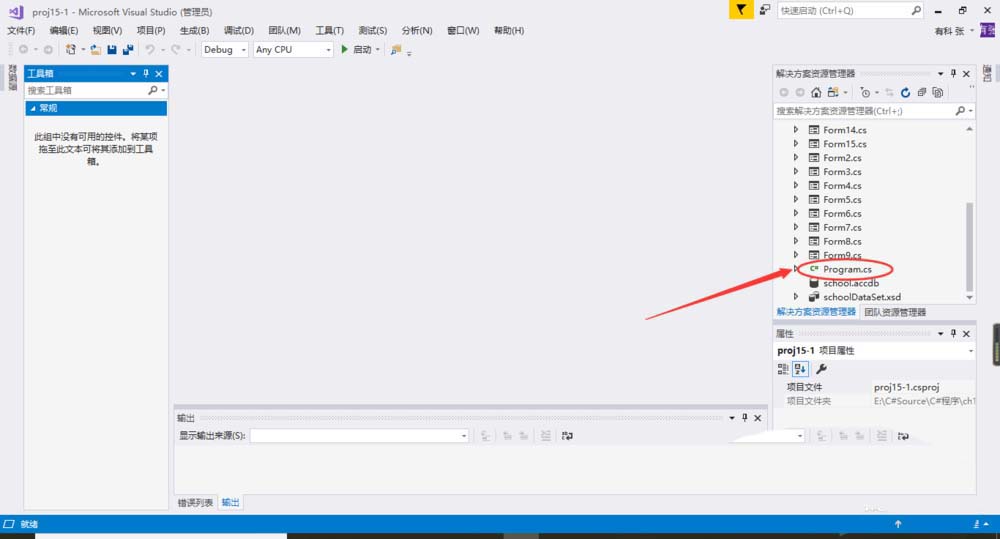Click the Refresh icon in Solution Explorer
1000x539 pixels.
(905, 92)
